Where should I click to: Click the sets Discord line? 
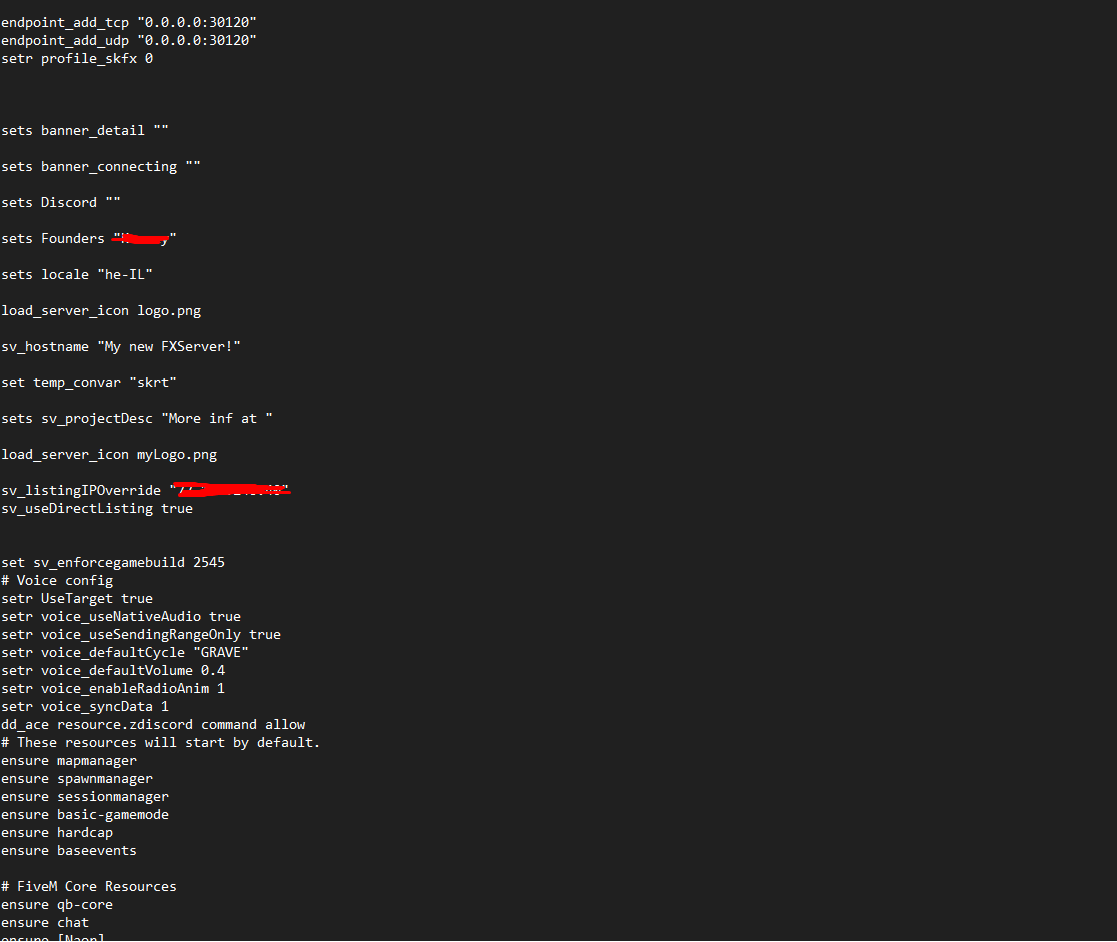point(61,202)
